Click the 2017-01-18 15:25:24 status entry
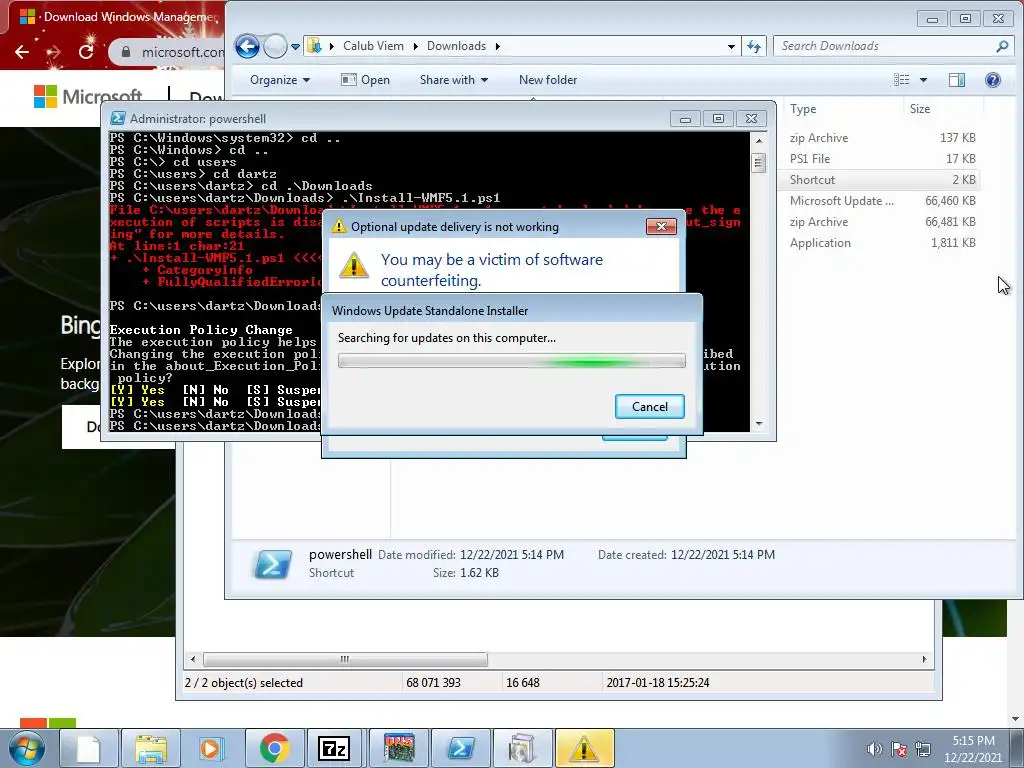Screen dimensions: 1024x768 (658, 682)
